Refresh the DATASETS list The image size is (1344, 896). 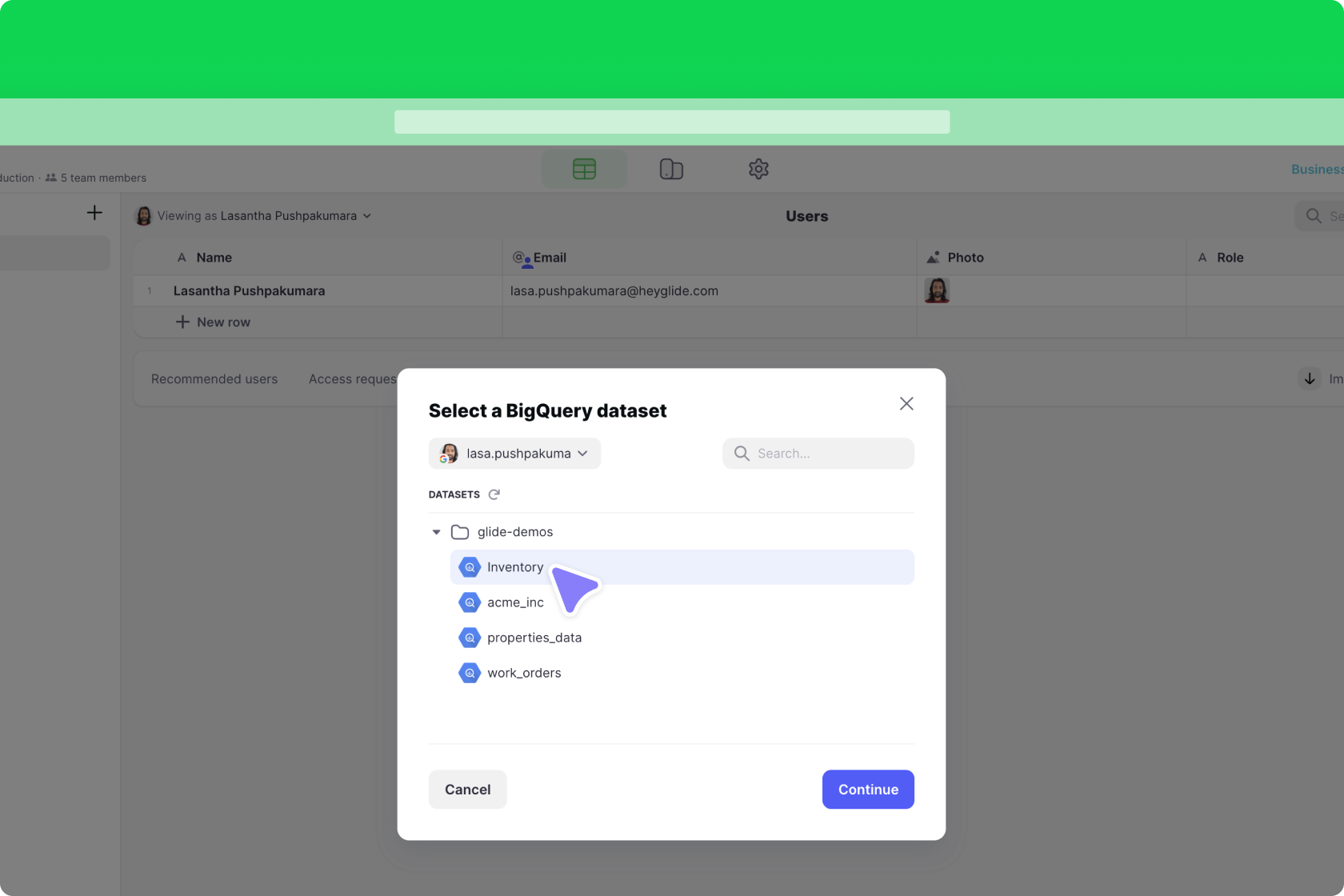tap(494, 494)
